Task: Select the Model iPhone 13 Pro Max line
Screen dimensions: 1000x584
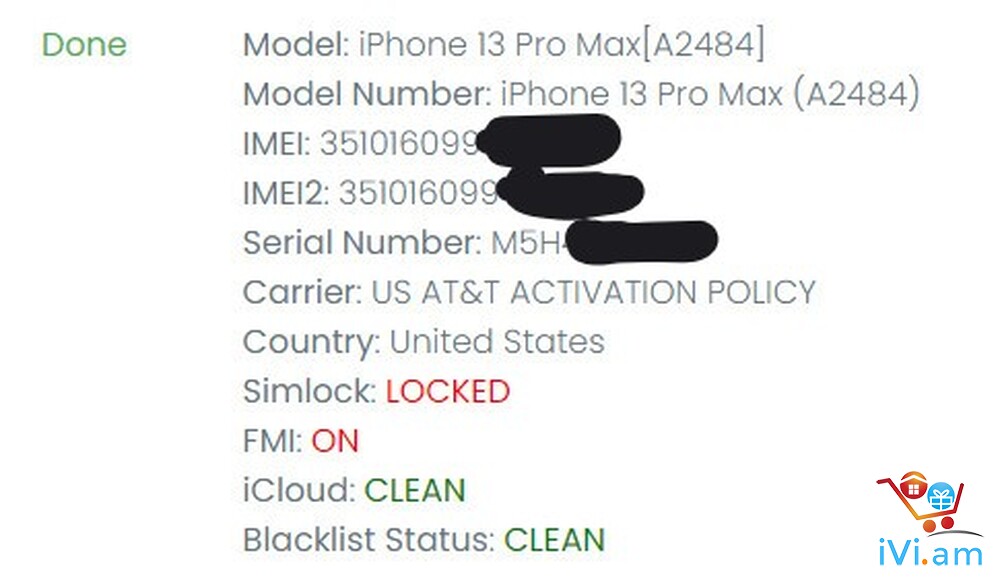Action: 504,45
